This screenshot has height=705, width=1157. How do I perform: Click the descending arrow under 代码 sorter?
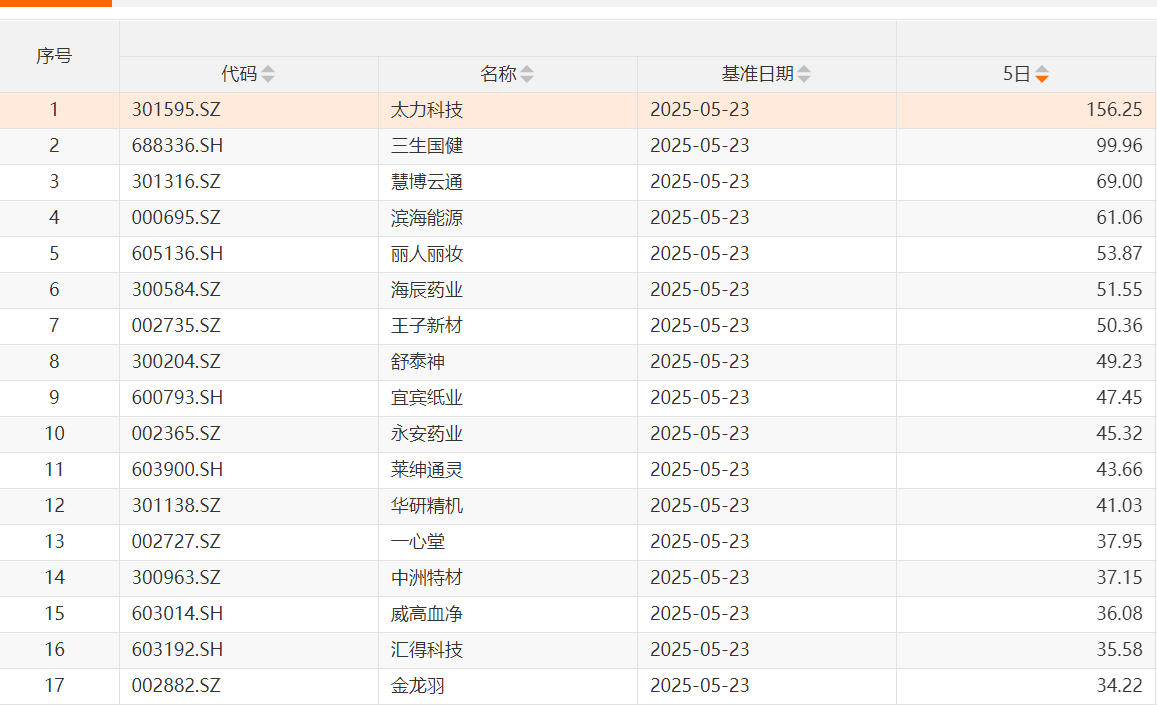(266, 78)
